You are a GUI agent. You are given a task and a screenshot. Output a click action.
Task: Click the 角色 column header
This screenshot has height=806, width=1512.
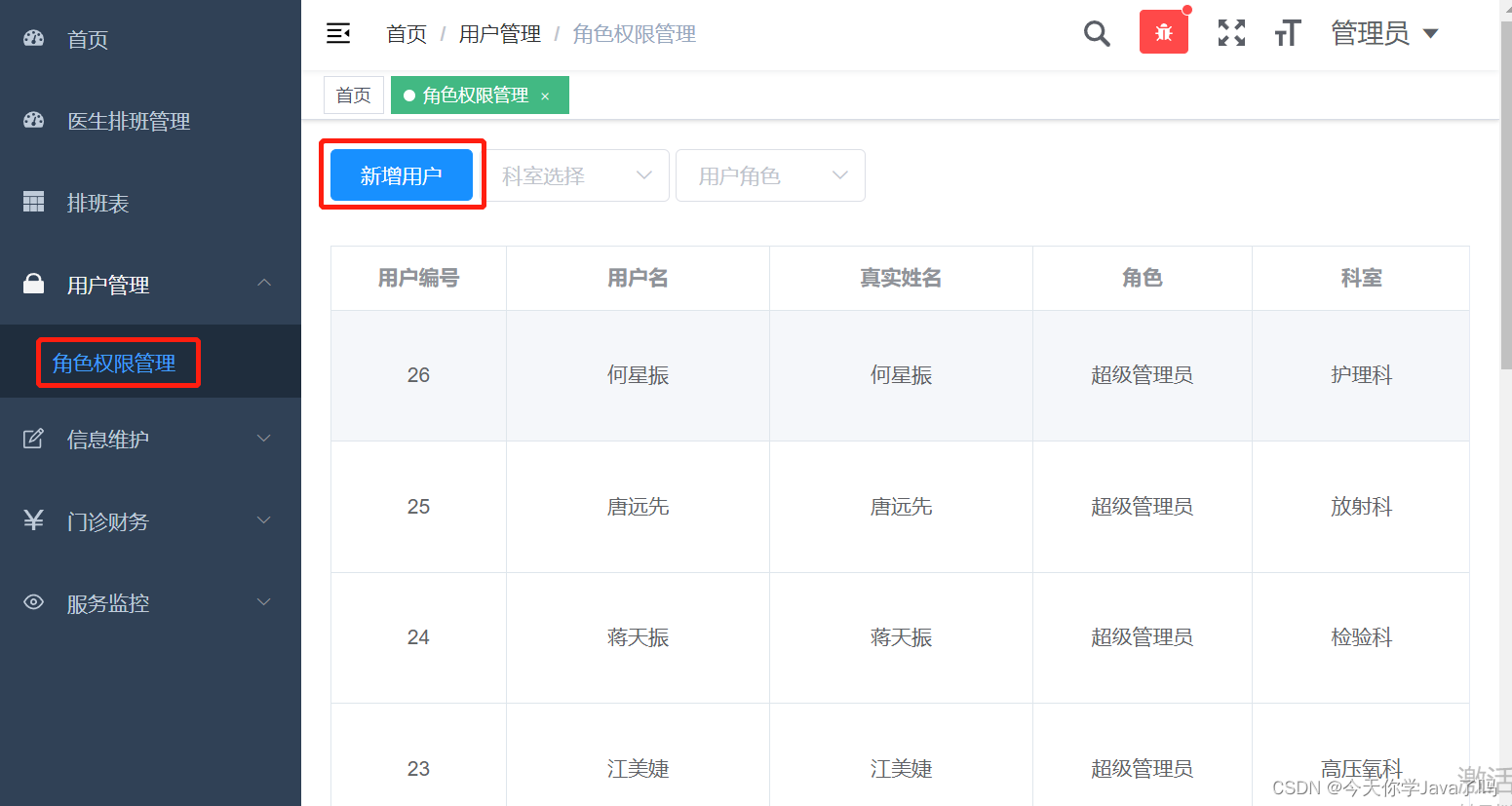click(x=1143, y=278)
